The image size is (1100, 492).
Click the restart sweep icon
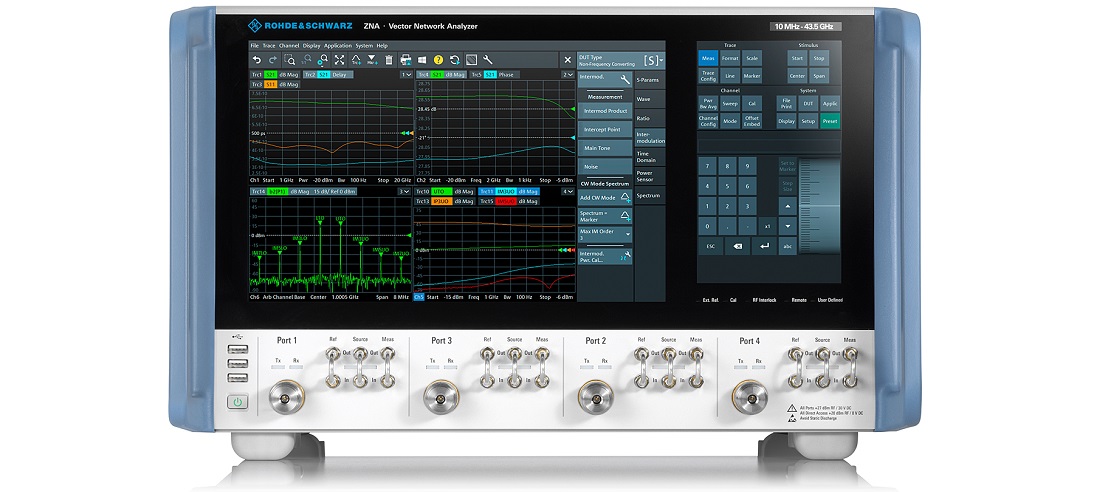[455, 60]
